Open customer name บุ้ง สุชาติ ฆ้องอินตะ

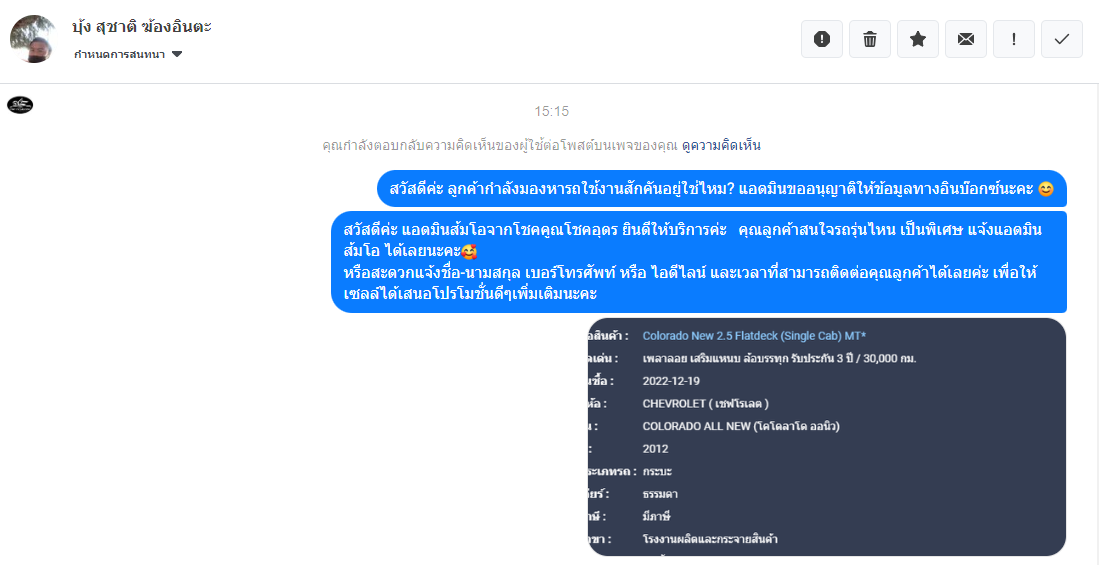(x=142, y=27)
